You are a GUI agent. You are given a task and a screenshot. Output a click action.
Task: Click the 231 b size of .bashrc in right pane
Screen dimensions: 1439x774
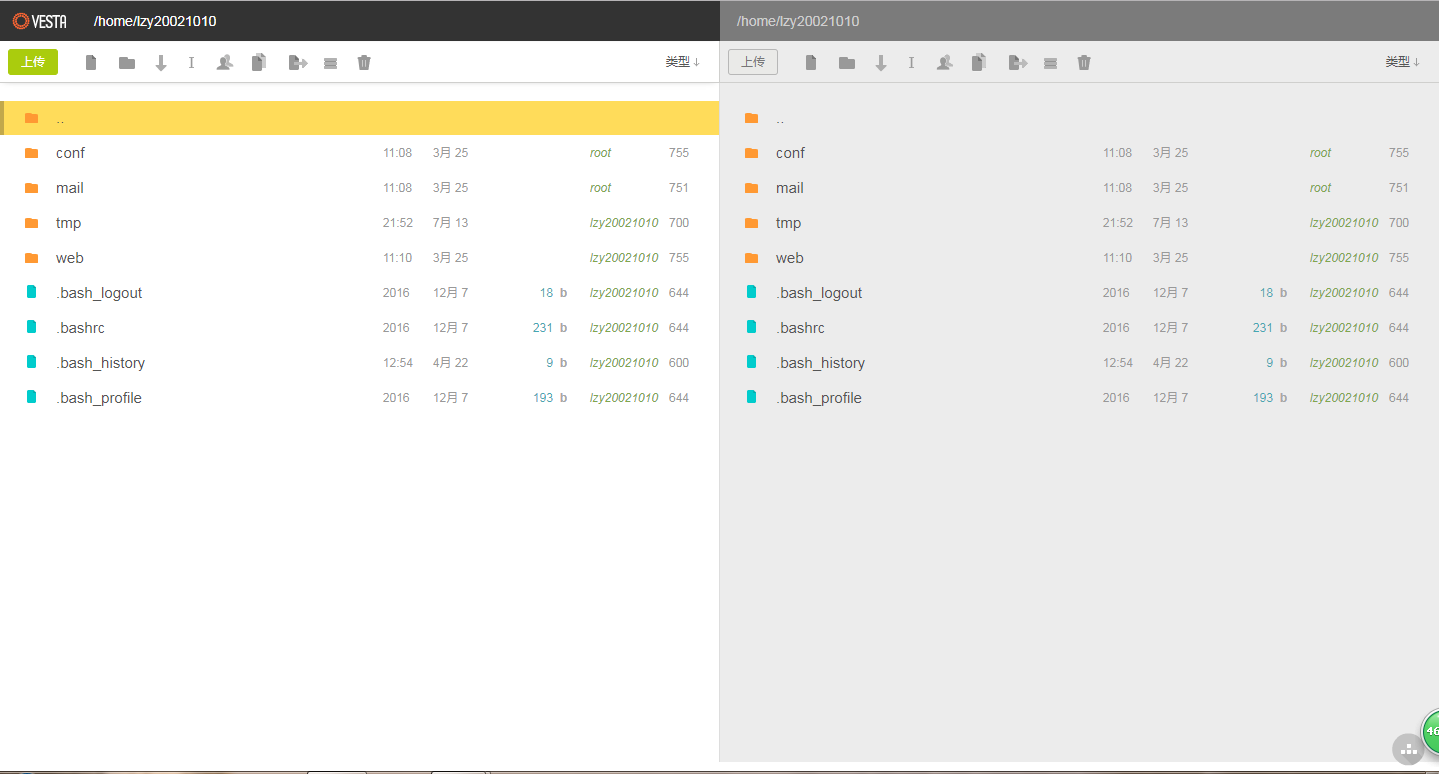click(x=1270, y=328)
